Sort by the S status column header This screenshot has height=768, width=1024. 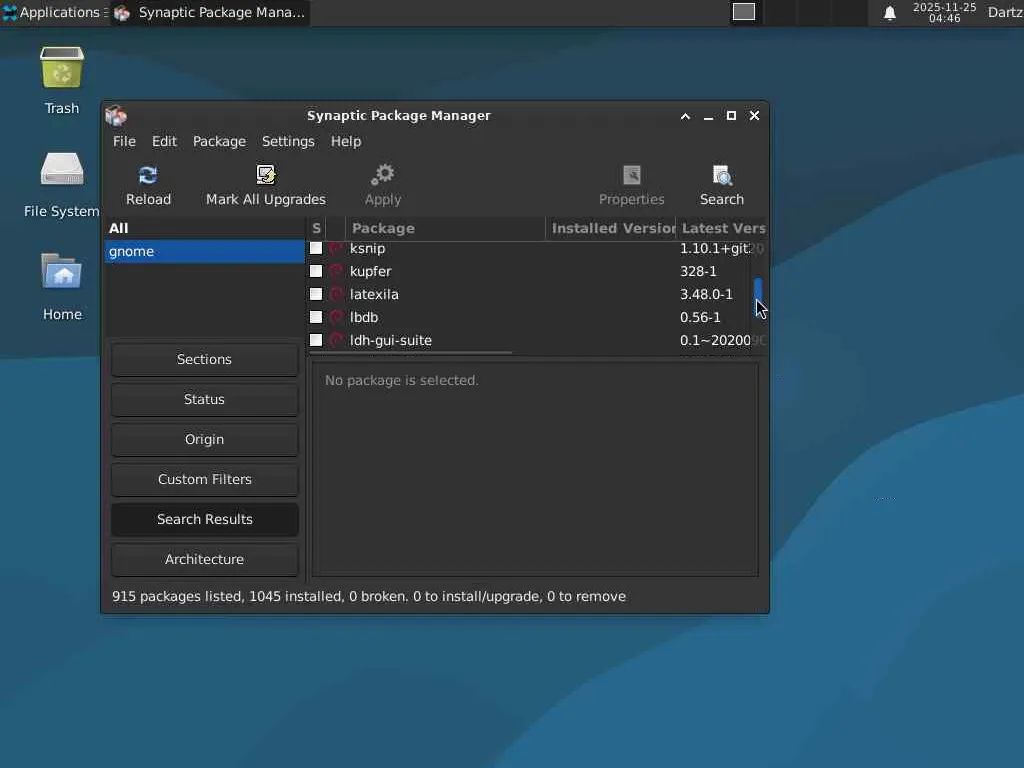[316, 228]
